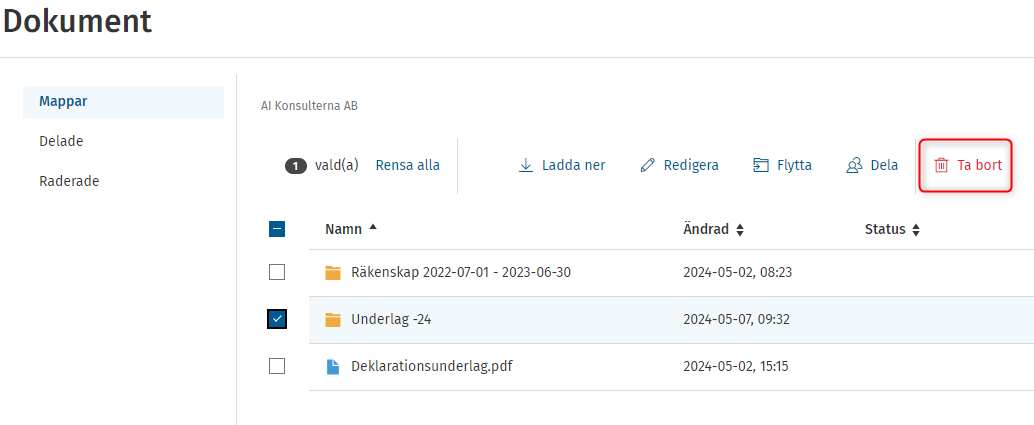Uncheck the Underlag -24 row checkbox
The image size is (1034, 425).
point(277,319)
